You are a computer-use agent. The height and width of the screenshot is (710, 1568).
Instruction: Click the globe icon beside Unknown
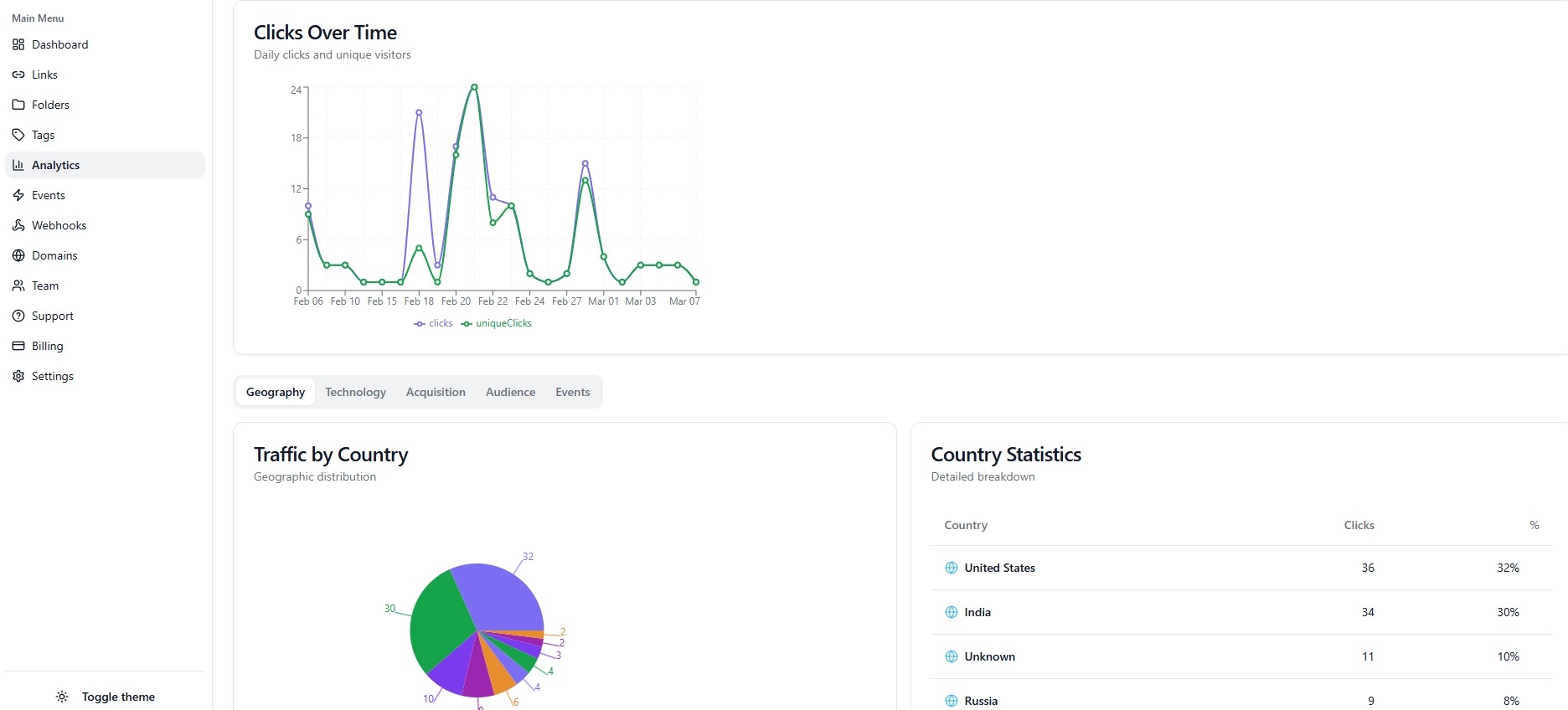pos(952,656)
